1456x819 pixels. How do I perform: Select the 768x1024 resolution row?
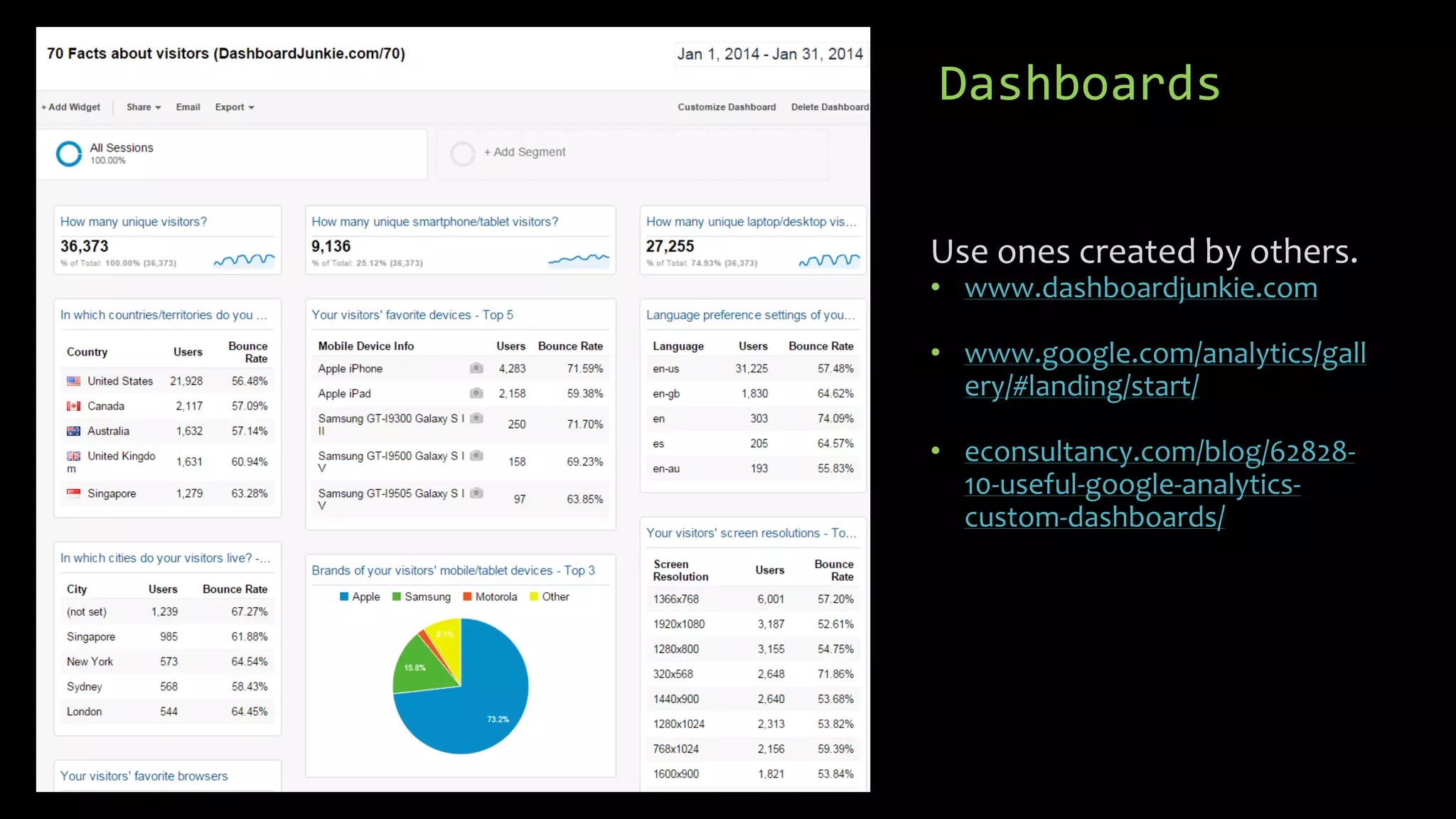(753, 749)
